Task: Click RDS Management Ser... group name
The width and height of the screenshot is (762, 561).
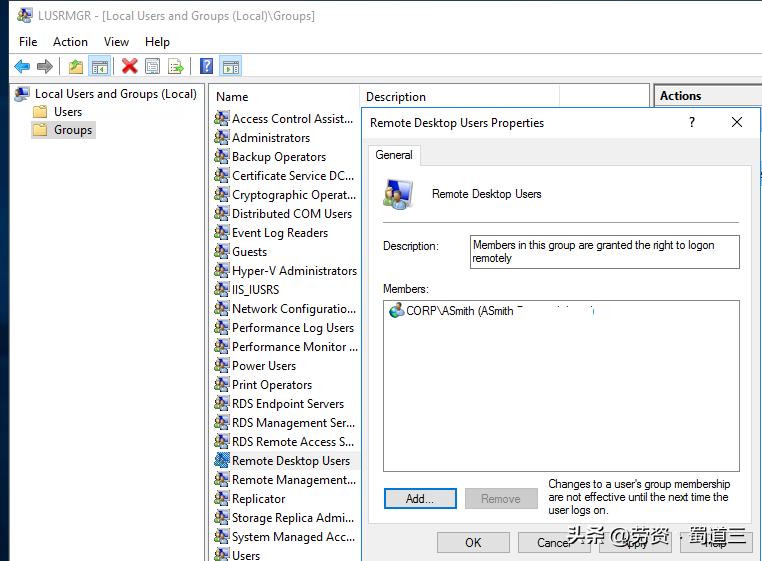Action: pos(294,422)
